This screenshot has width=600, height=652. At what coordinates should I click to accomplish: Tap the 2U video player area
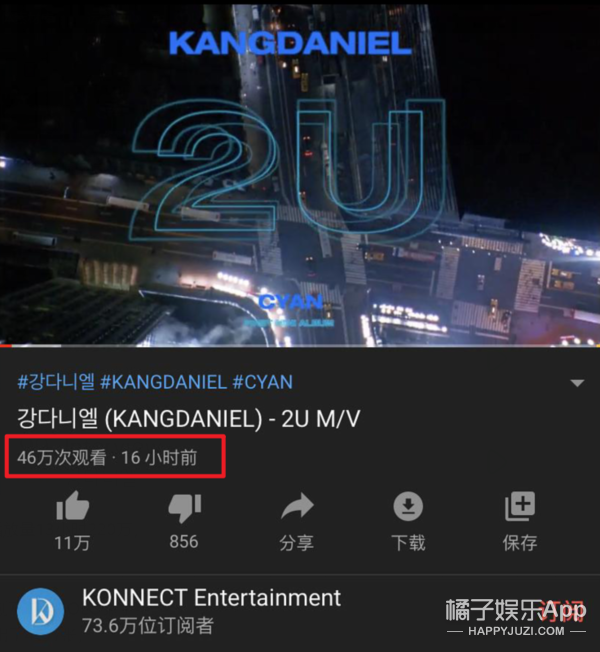[300, 173]
